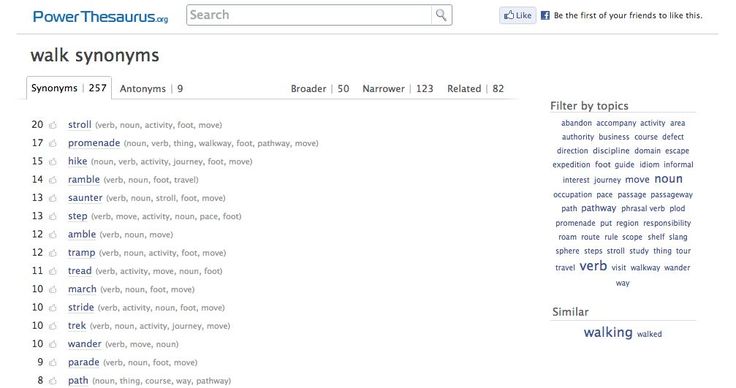Open the path synonym link in the list
The width and height of the screenshot is (736, 388).
coord(78,380)
